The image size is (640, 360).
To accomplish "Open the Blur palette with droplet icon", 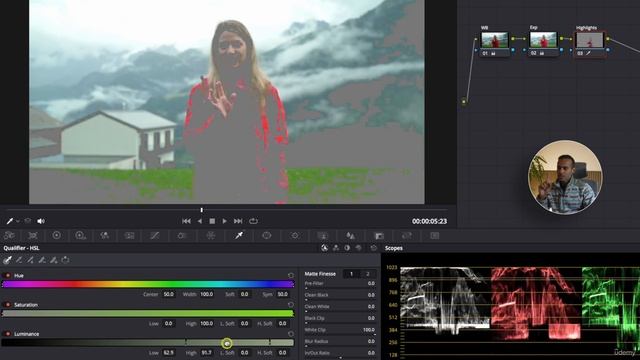I will click(351, 236).
